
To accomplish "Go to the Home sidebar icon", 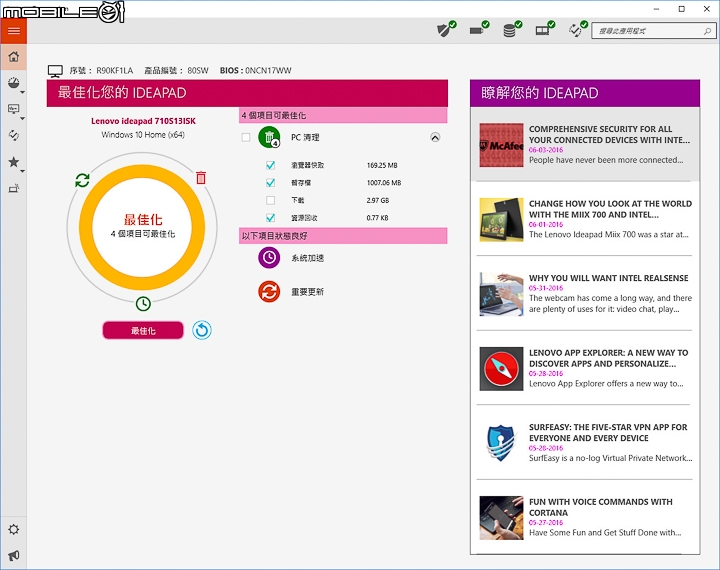I will click(x=14, y=57).
